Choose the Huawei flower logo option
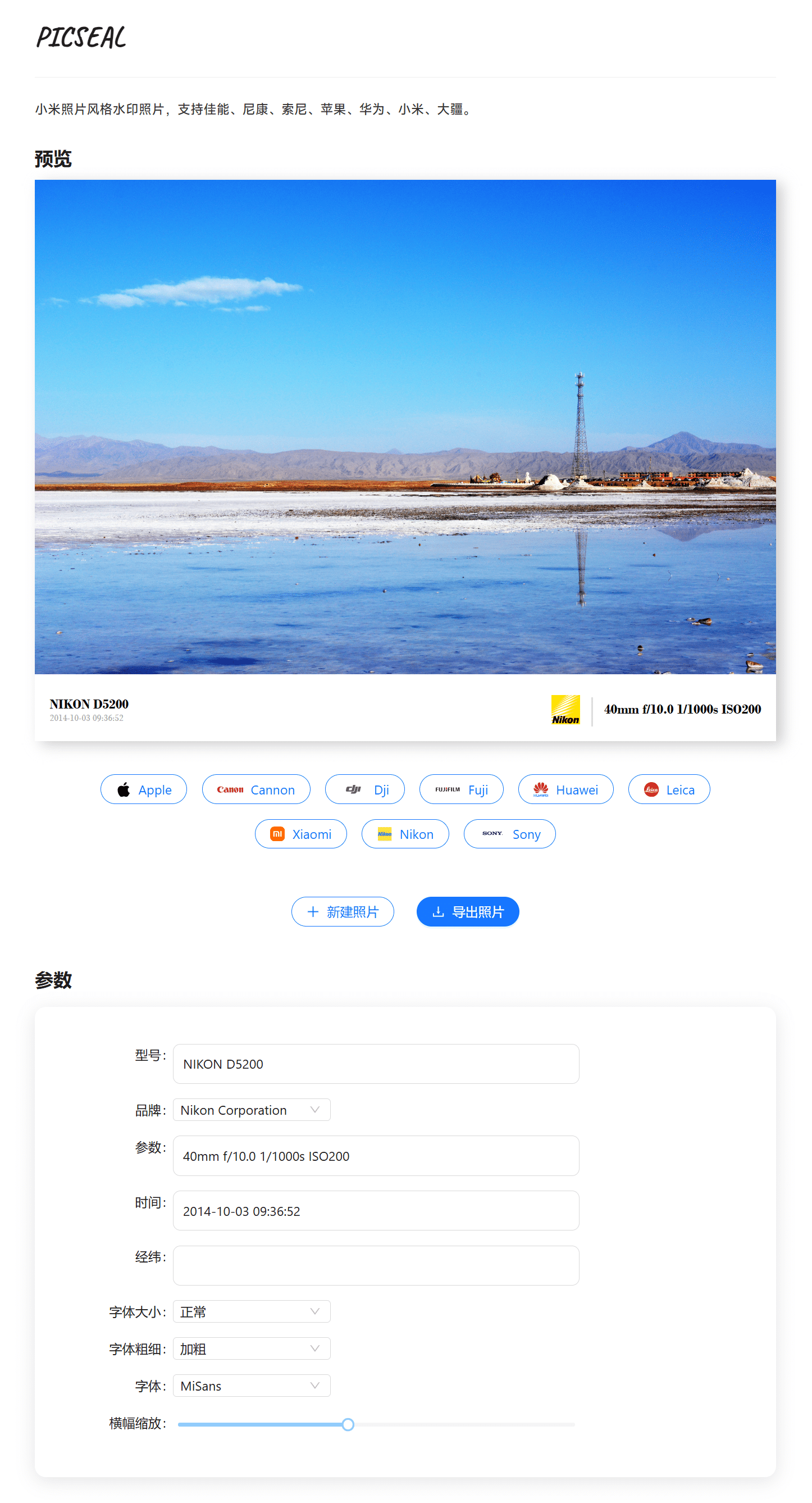 pyautogui.click(x=566, y=789)
